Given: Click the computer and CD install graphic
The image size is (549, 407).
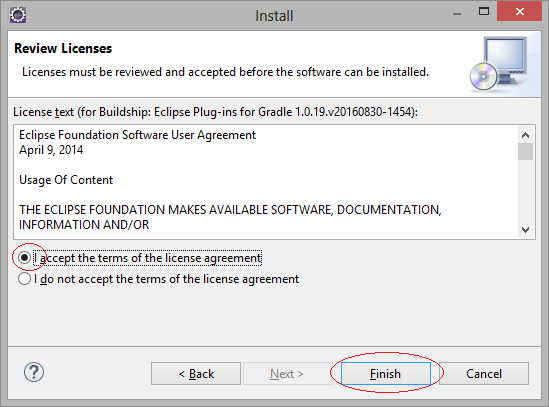Looking at the screenshot, I should click(x=500, y=64).
